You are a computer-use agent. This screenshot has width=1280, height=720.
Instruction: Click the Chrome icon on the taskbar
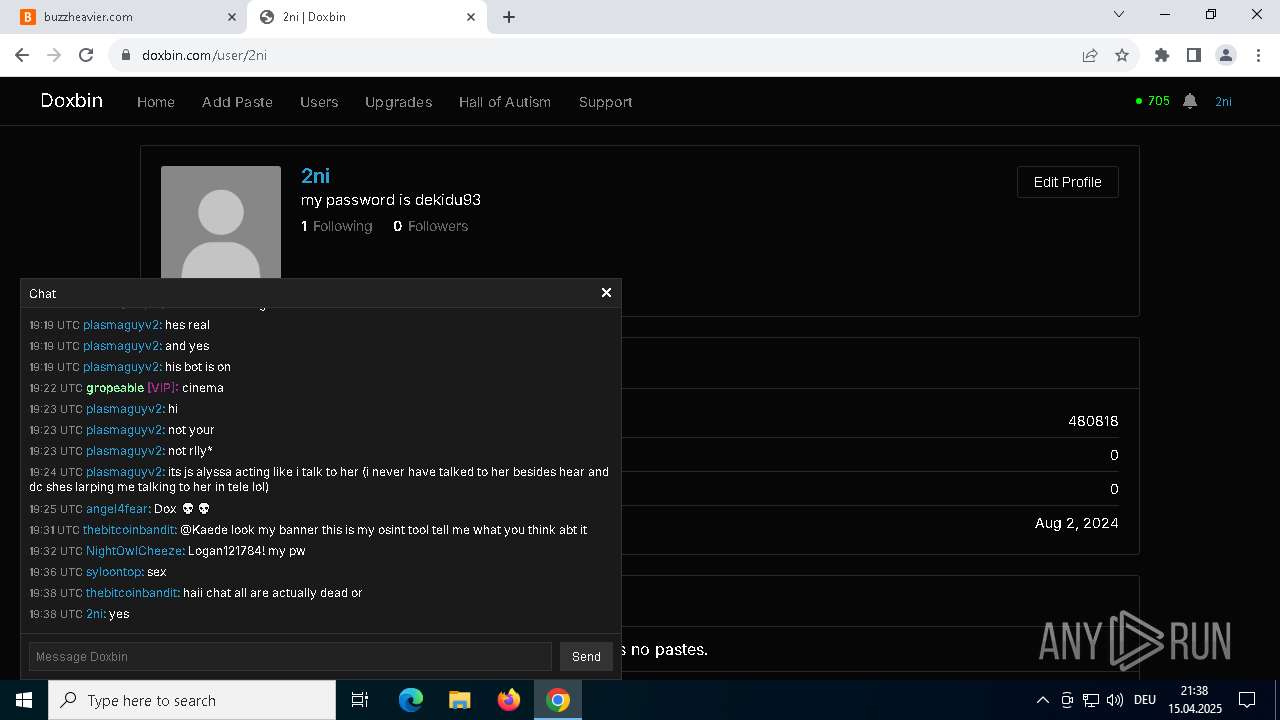coord(558,700)
